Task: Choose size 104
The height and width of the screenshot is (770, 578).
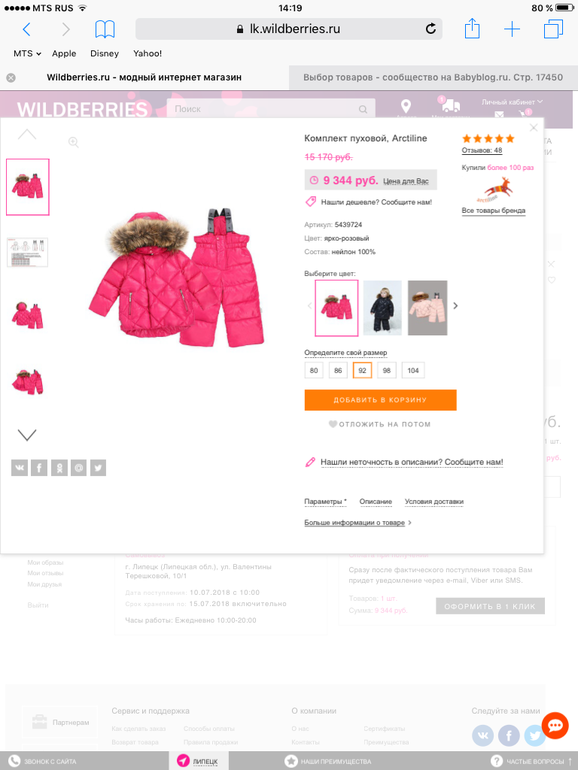Action: [x=413, y=370]
